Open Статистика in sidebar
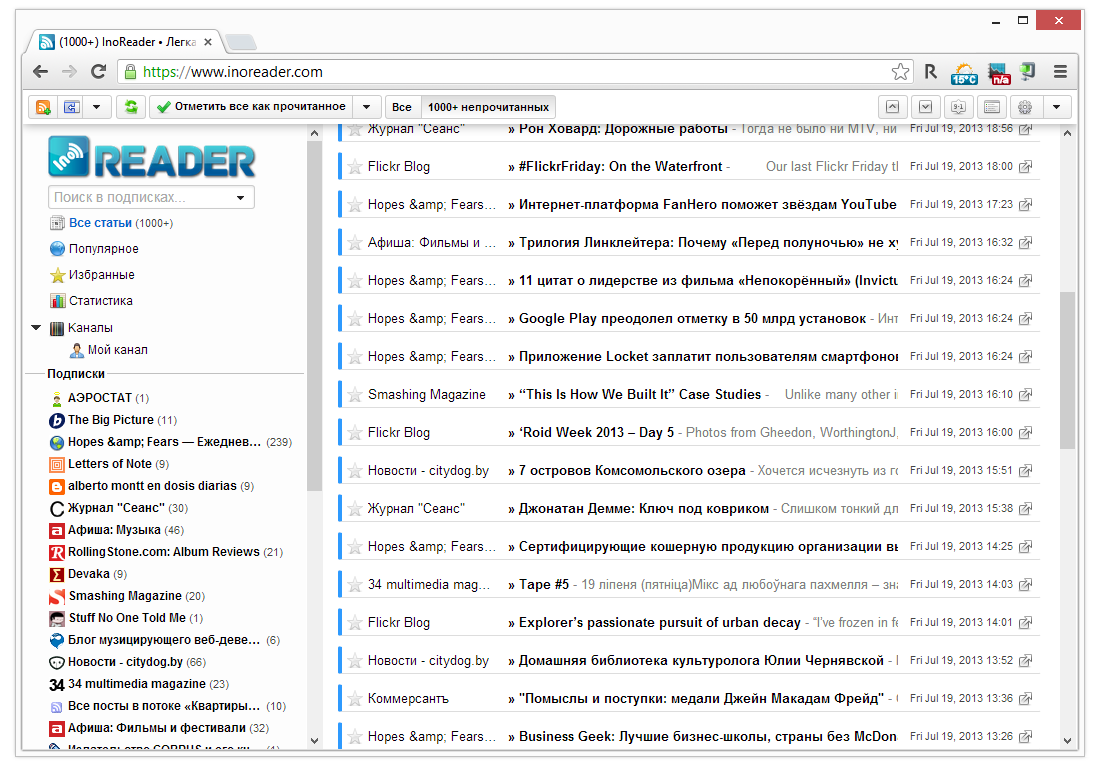1102x764 pixels. [101, 301]
